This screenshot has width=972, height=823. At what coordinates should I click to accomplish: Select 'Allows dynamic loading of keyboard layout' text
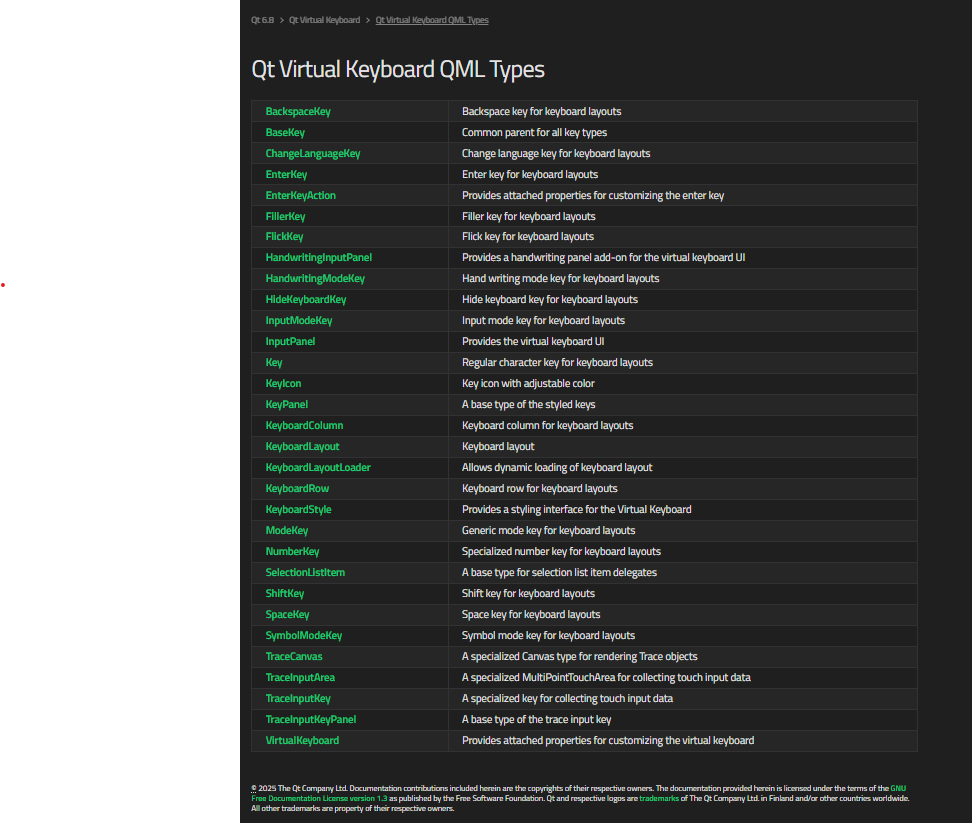[x=557, y=468]
